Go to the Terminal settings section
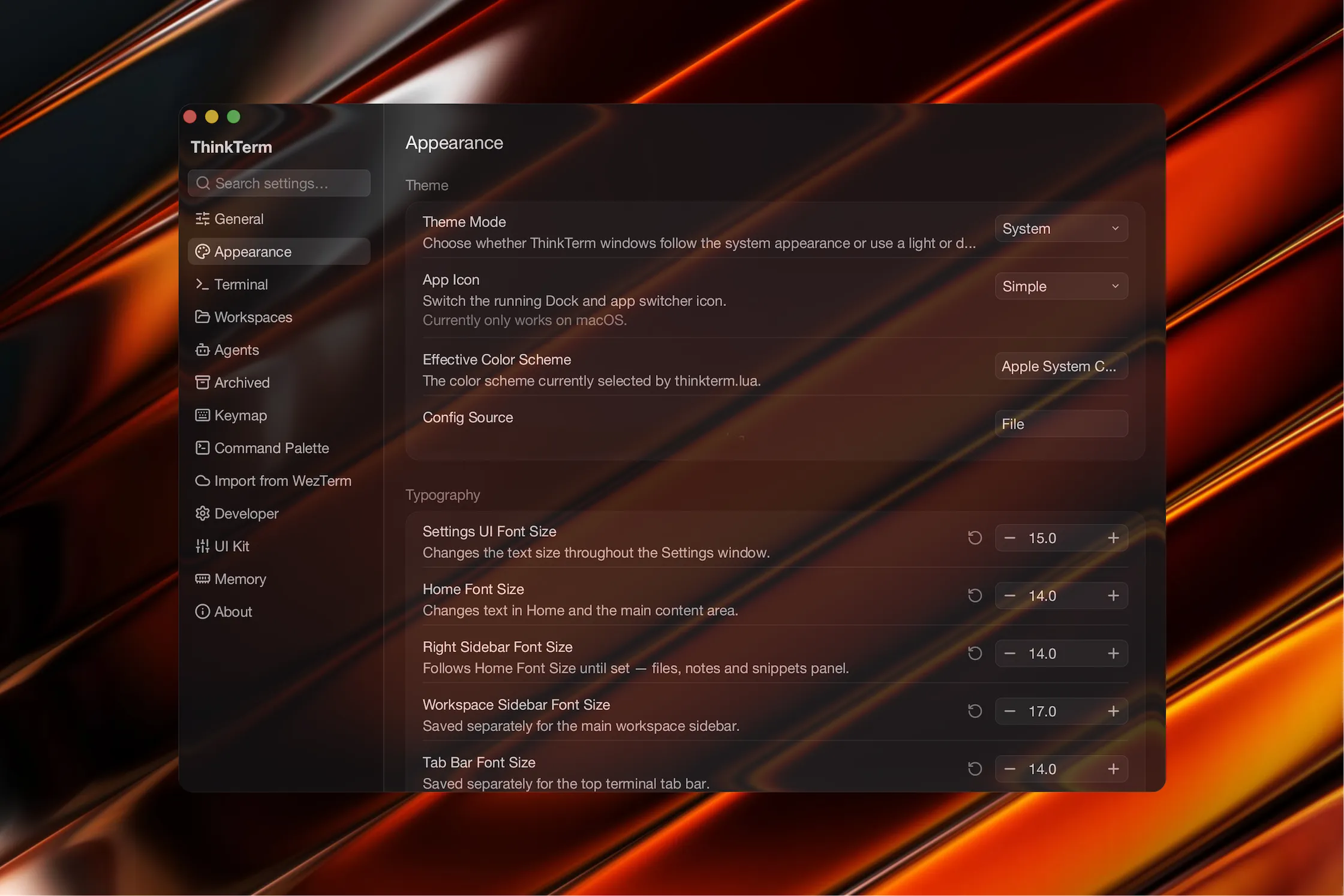Viewport: 1344px width, 896px height. pos(279,284)
